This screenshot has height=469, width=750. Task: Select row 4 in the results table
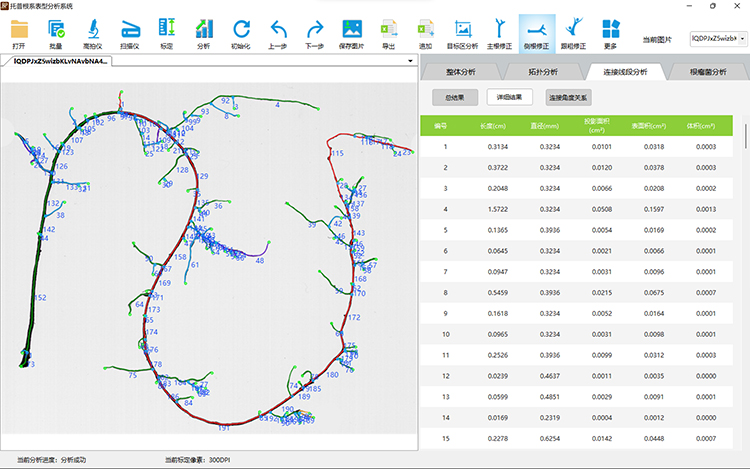pos(580,209)
